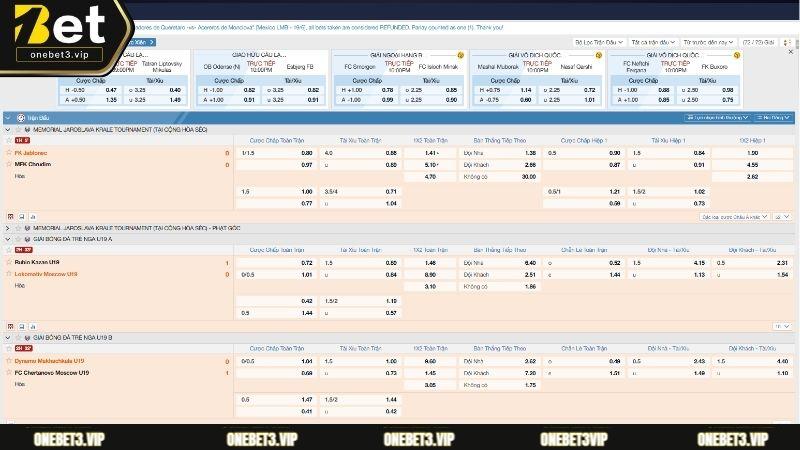
Task: Open the Tất cả trận đấu dropdown
Action: click(653, 42)
